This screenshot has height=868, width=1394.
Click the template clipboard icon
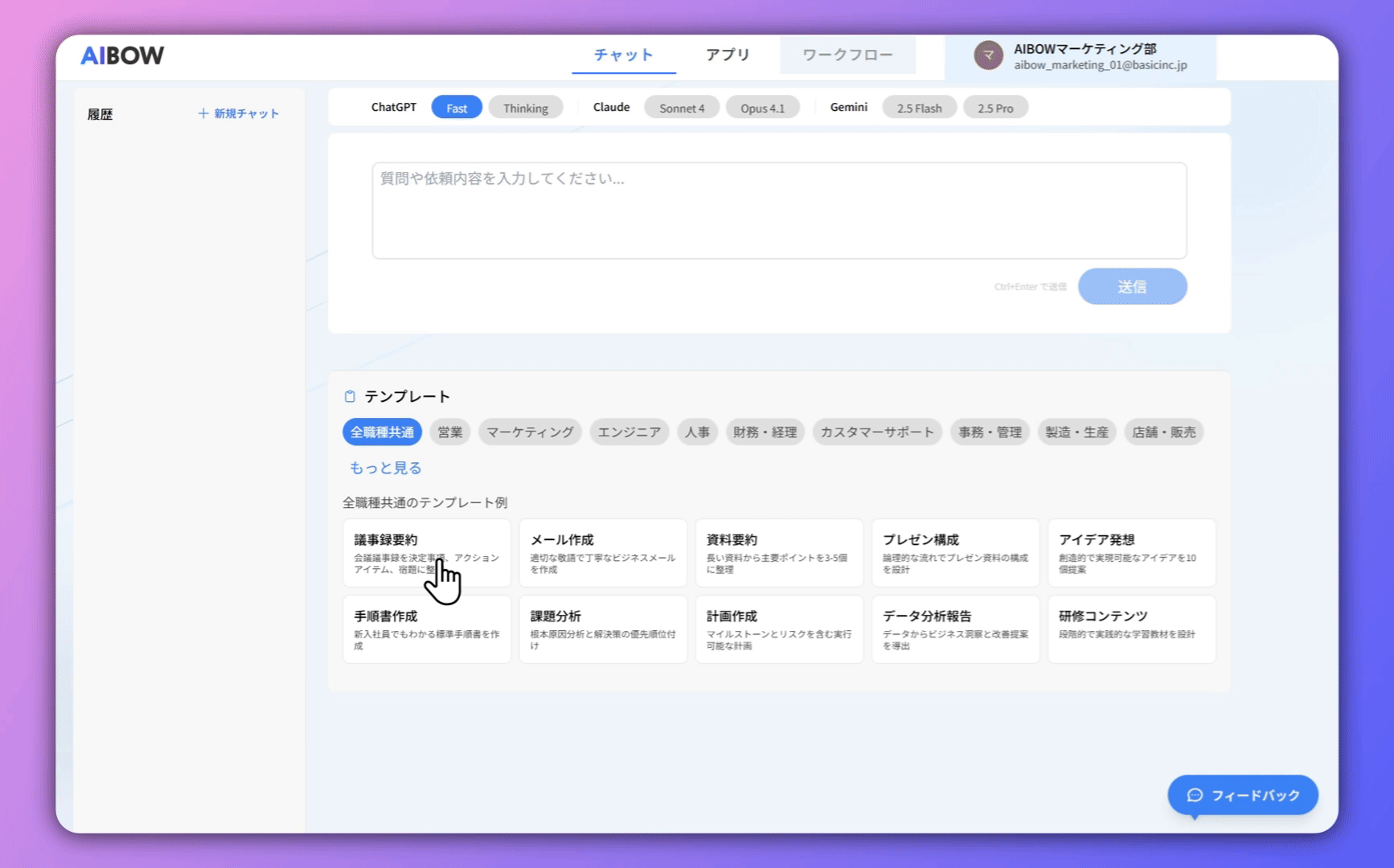click(x=350, y=396)
